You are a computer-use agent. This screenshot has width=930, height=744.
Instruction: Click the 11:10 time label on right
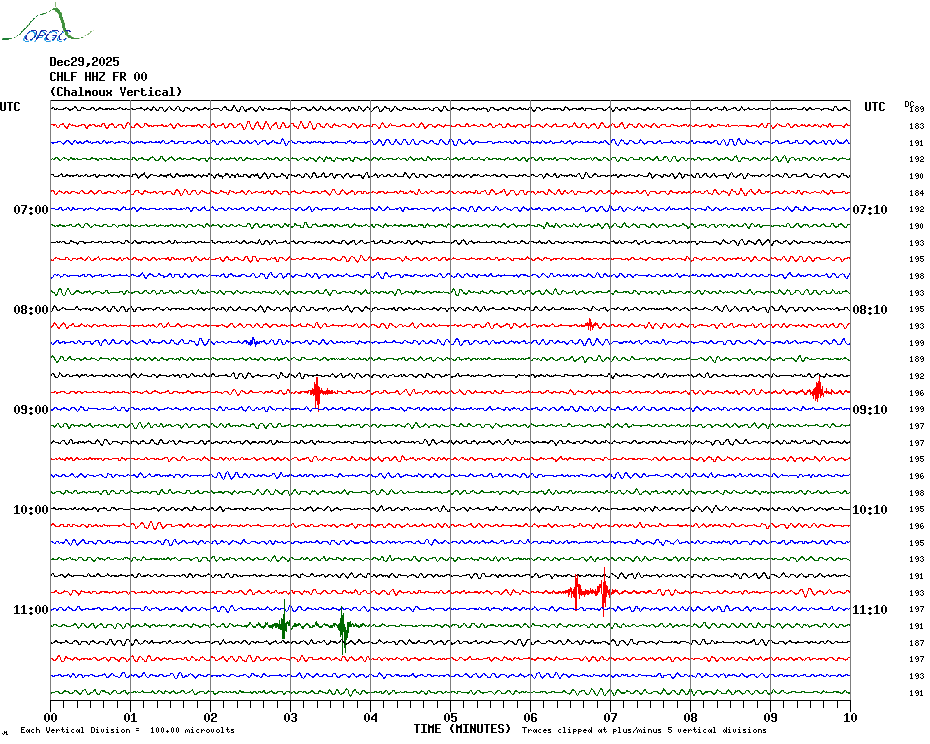[869, 610]
